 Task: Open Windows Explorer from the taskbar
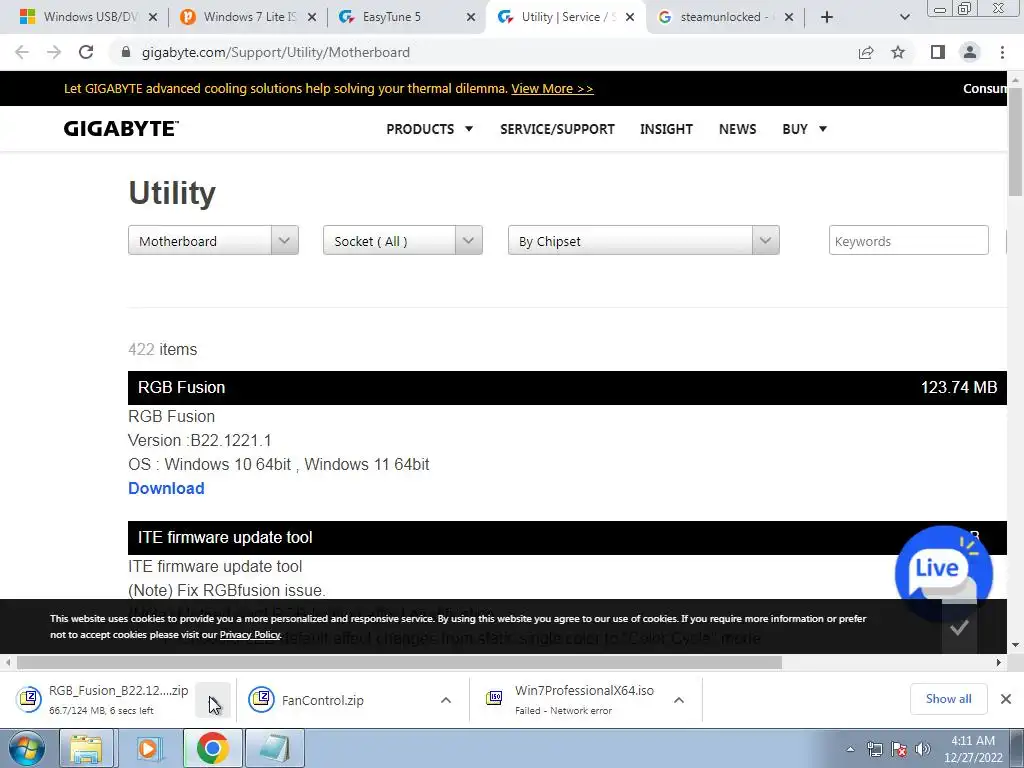click(86, 748)
